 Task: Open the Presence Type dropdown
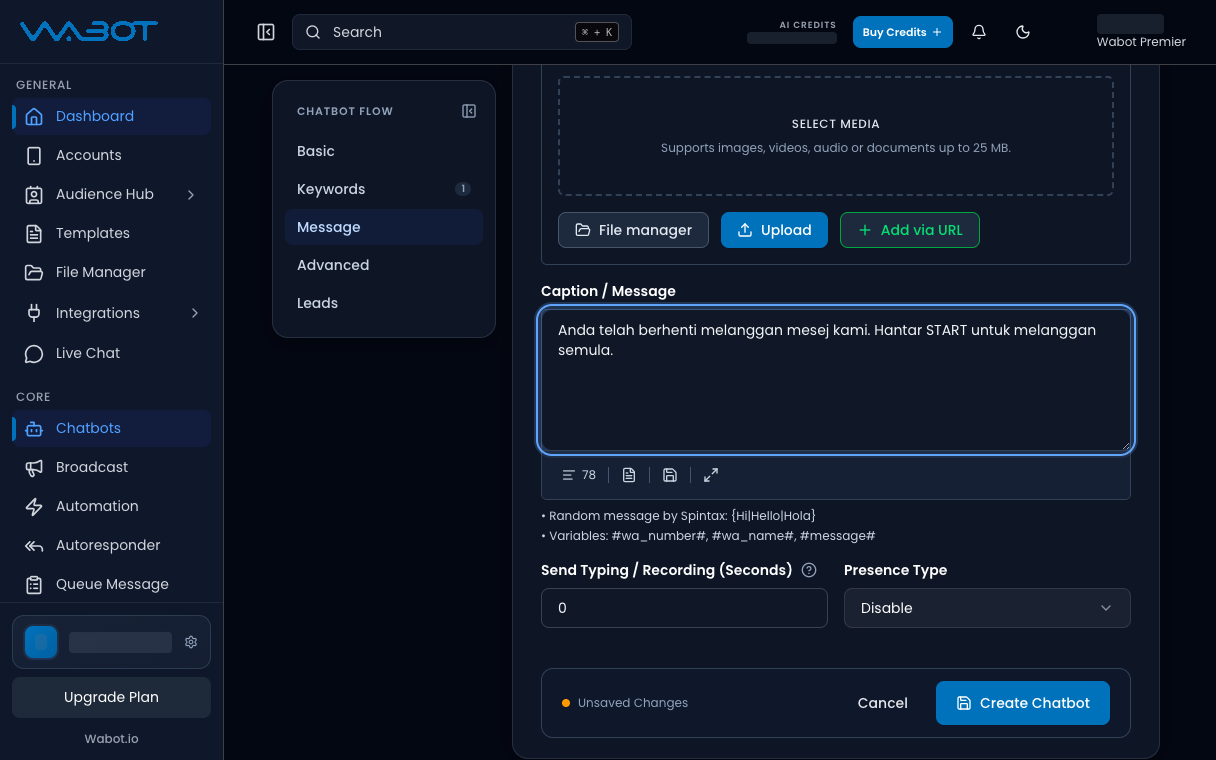pos(987,608)
